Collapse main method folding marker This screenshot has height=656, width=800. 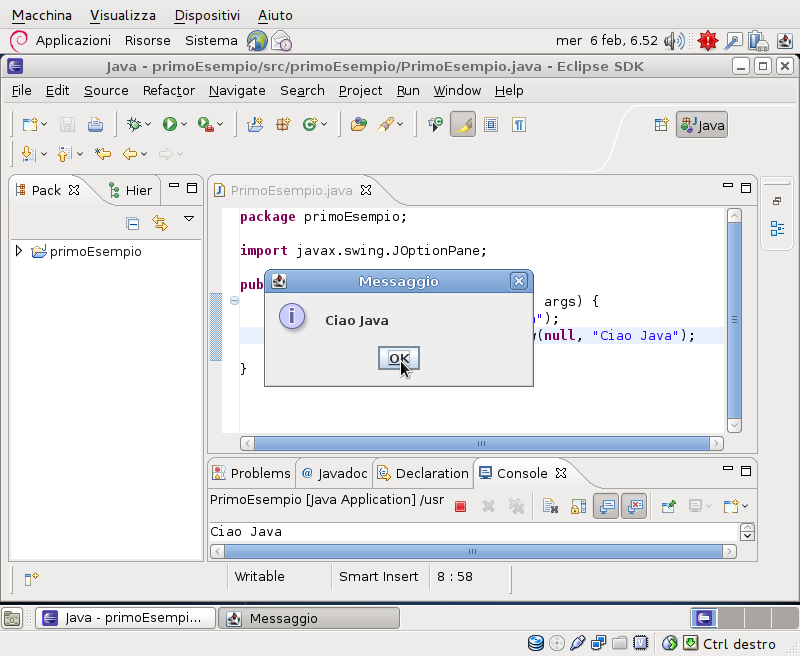click(234, 300)
